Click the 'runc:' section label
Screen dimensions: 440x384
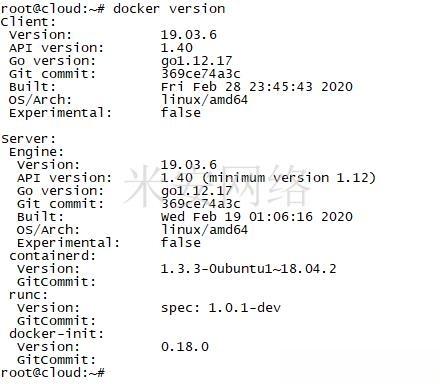pos(29,295)
